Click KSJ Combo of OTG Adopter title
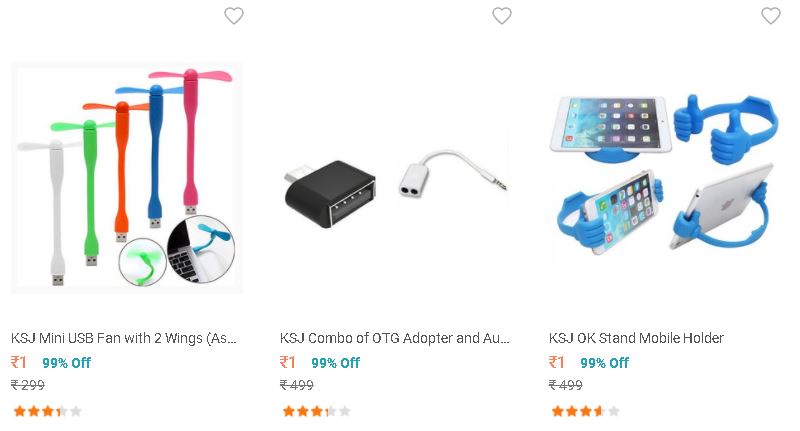 (394, 338)
